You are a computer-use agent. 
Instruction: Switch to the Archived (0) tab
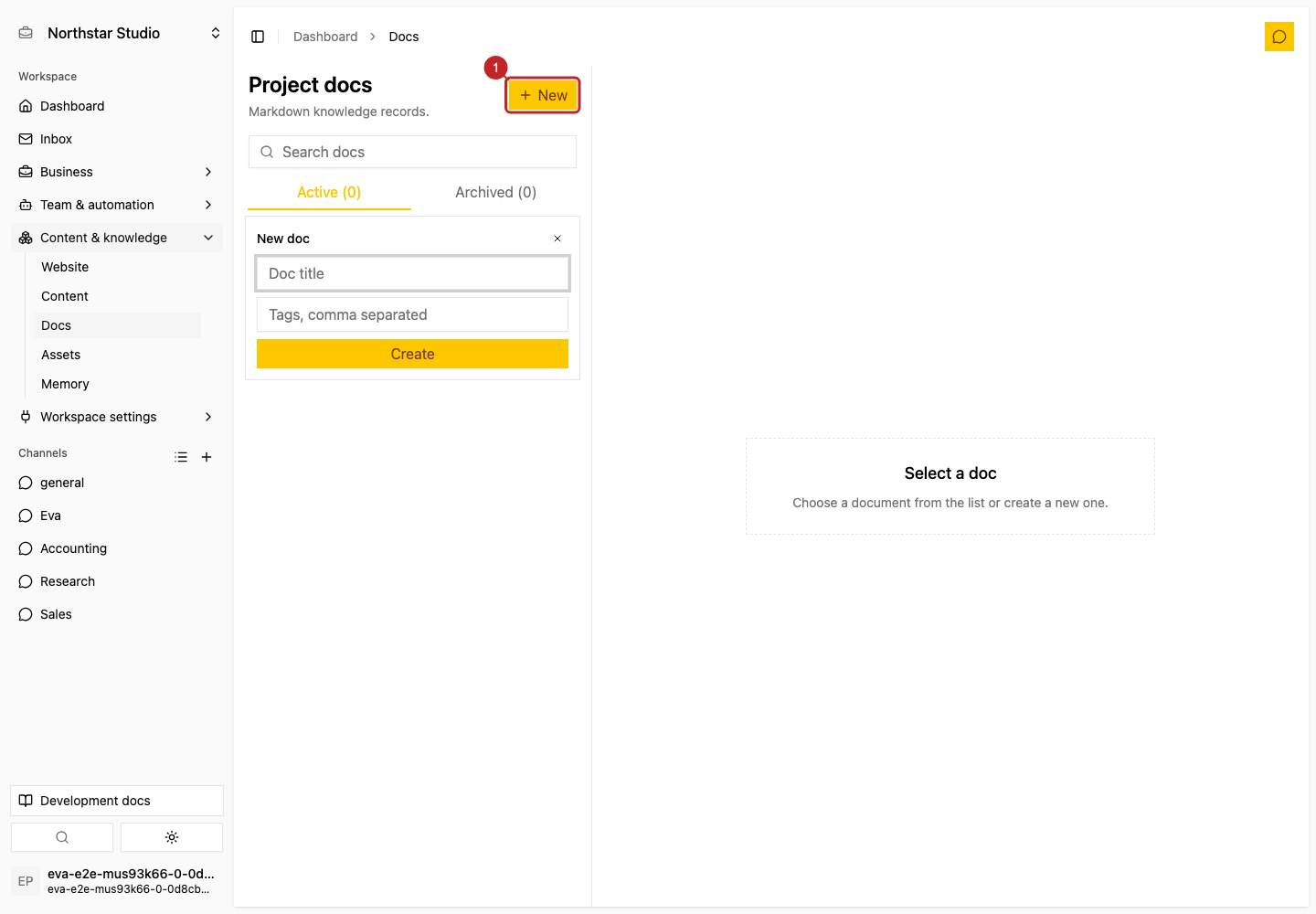pyautogui.click(x=495, y=192)
